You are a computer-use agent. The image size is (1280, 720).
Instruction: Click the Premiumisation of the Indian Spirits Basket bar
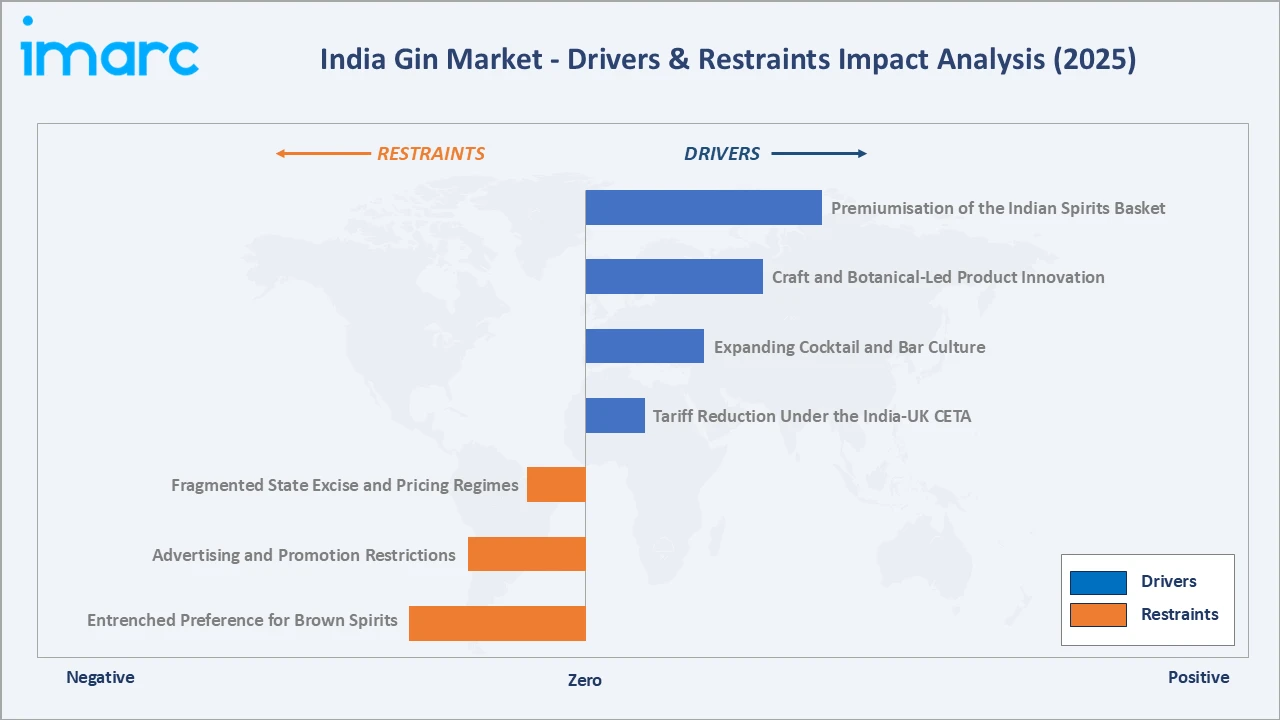(704, 208)
